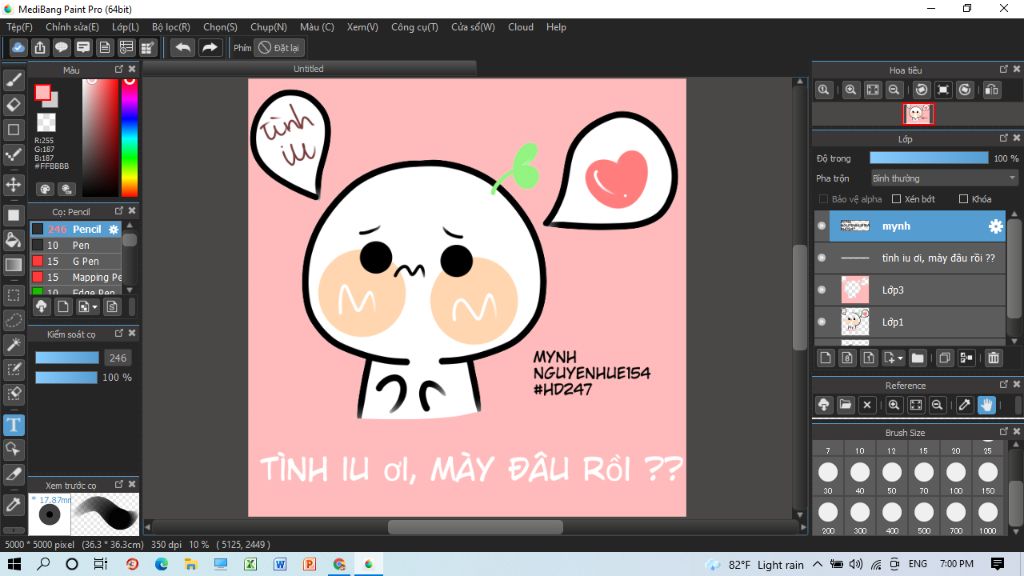Open the brush add dropdown arrow

[x=95, y=307]
